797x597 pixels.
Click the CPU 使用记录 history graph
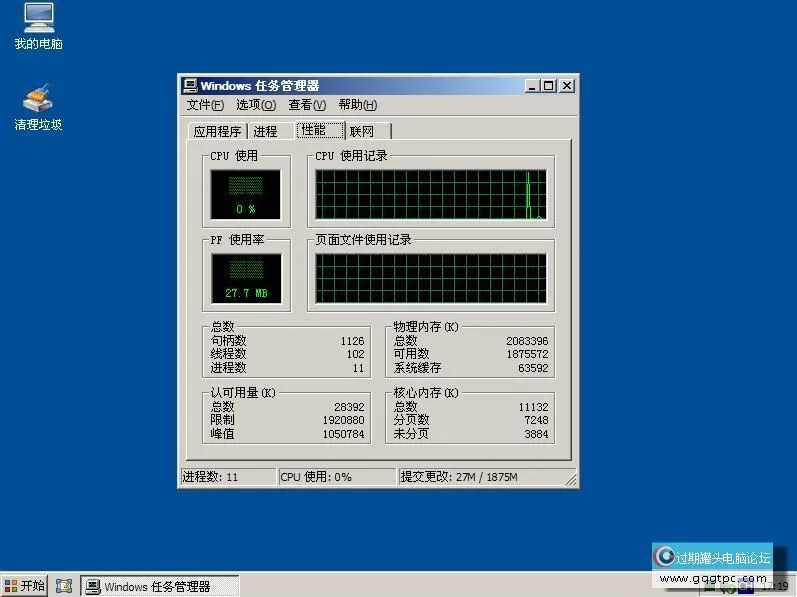(431, 195)
